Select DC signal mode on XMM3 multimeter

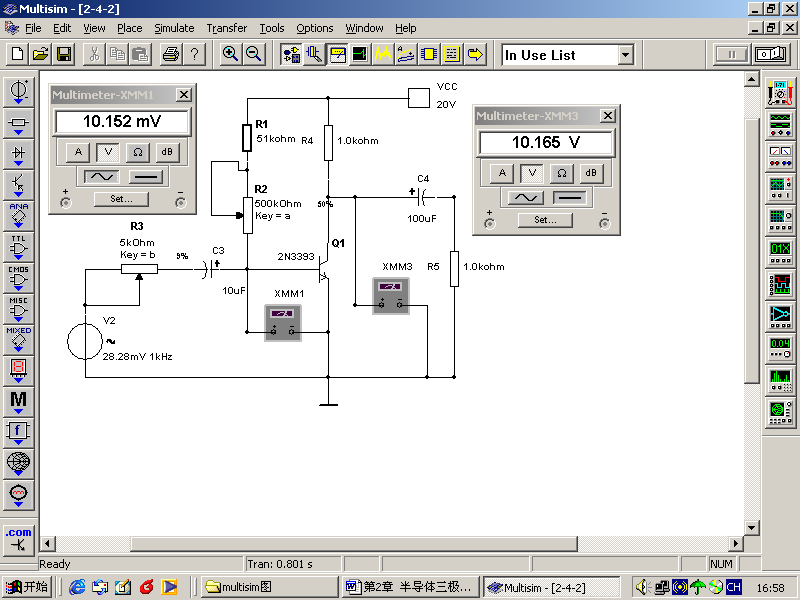point(570,197)
